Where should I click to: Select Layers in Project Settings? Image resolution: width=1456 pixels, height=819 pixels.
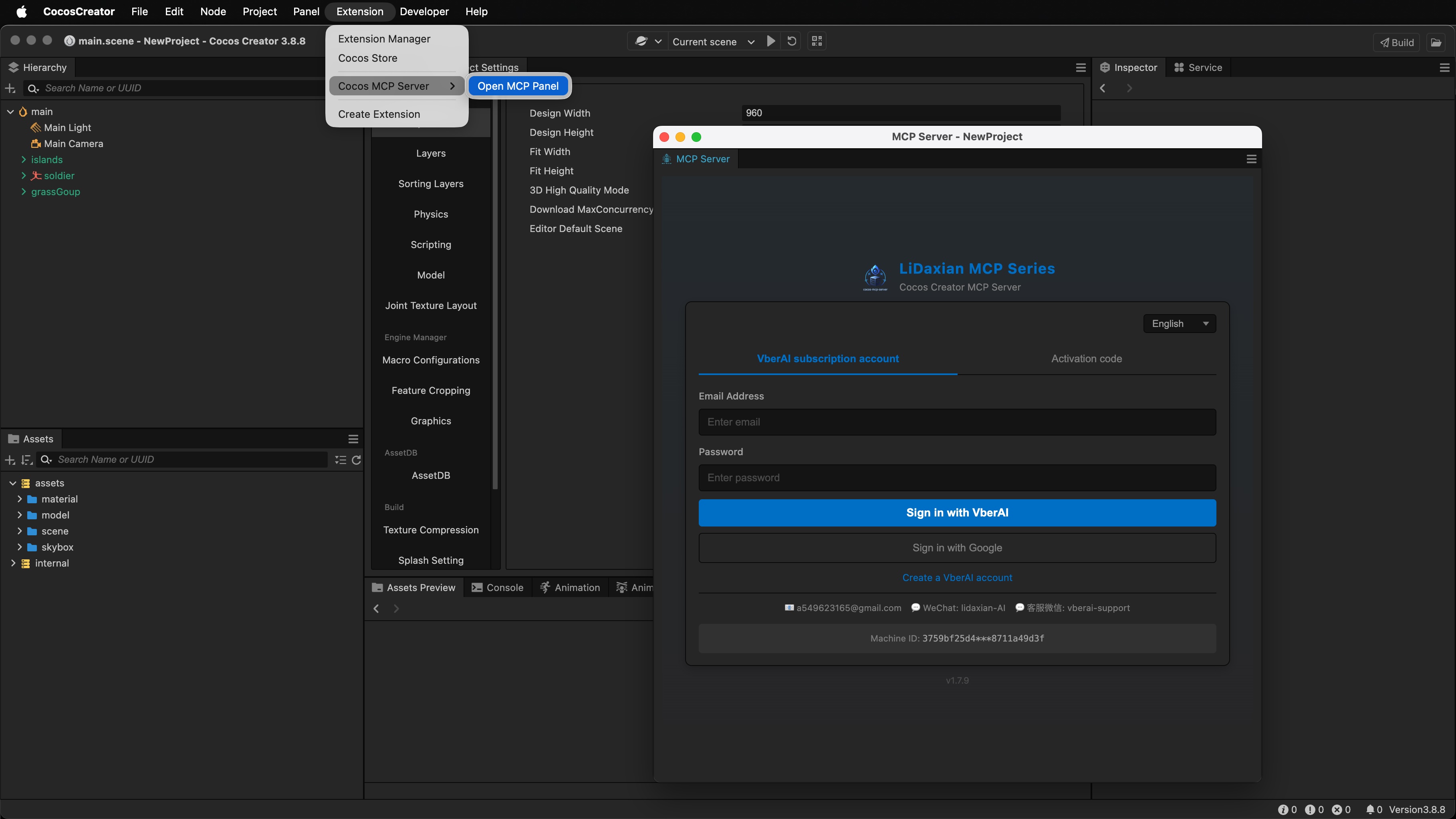pyautogui.click(x=431, y=153)
